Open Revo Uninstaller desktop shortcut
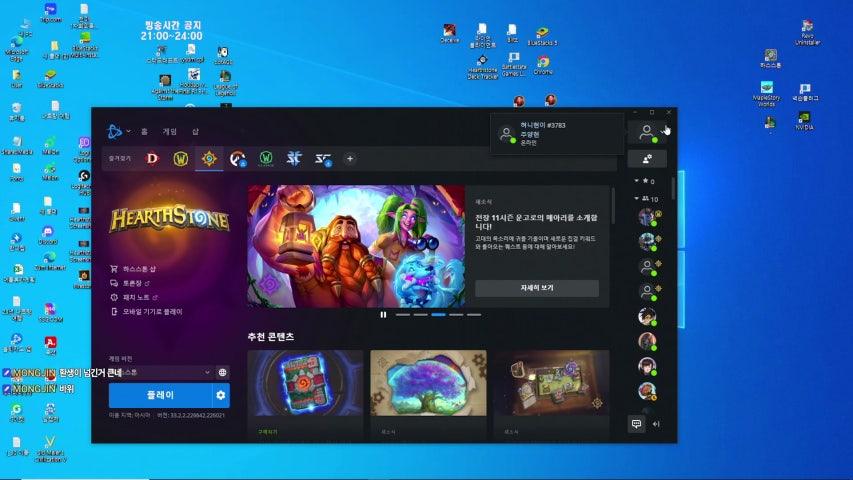This screenshot has width=853, height=480. coord(807,33)
